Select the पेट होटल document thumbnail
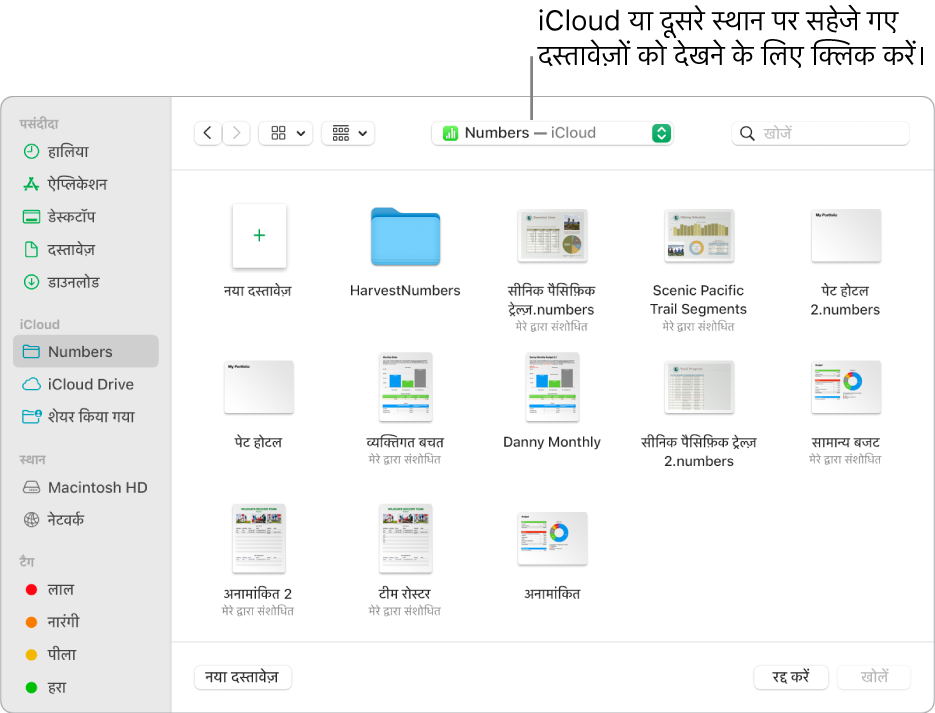 [x=259, y=387]
